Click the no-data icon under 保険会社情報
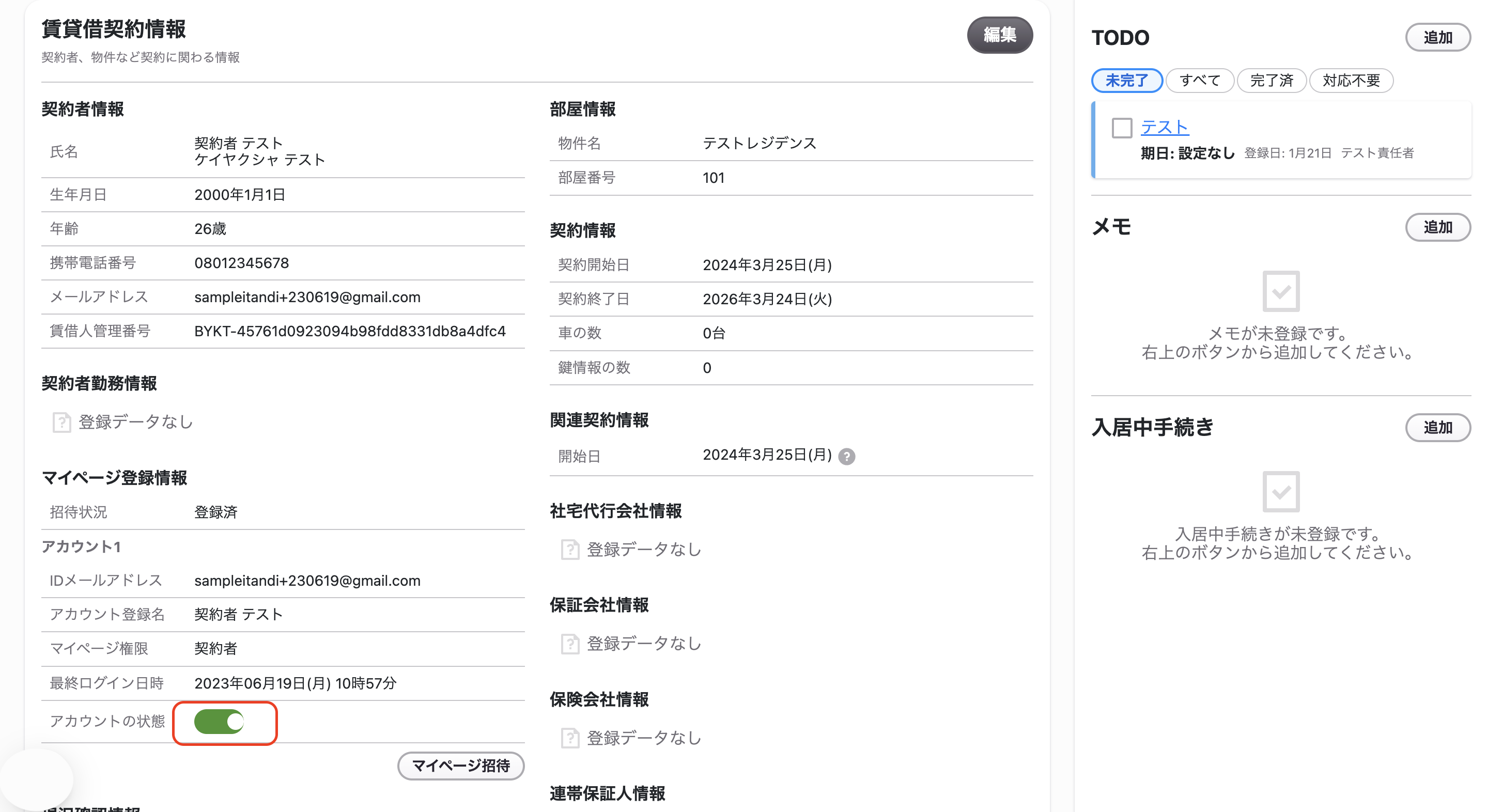This screenshot has width=1487, height=812. 570,738
